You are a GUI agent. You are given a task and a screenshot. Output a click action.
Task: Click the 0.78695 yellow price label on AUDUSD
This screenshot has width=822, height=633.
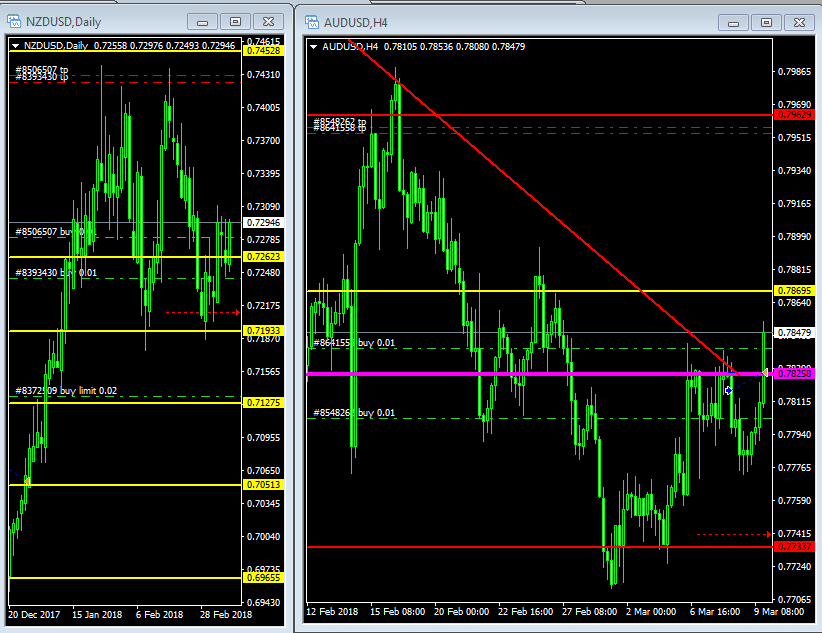pos(794,291)
